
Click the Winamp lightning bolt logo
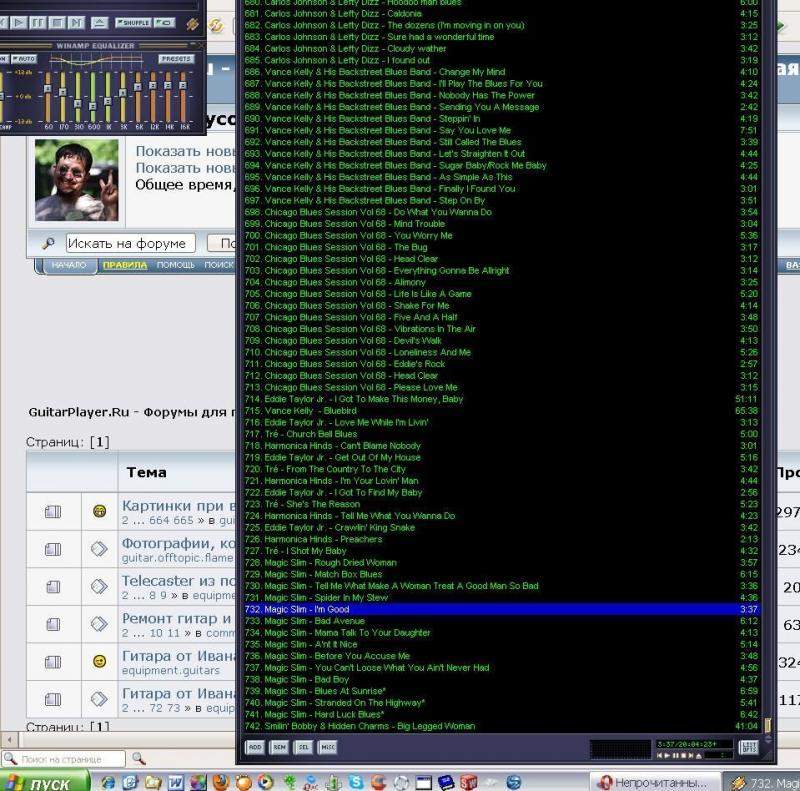[193, 24]
